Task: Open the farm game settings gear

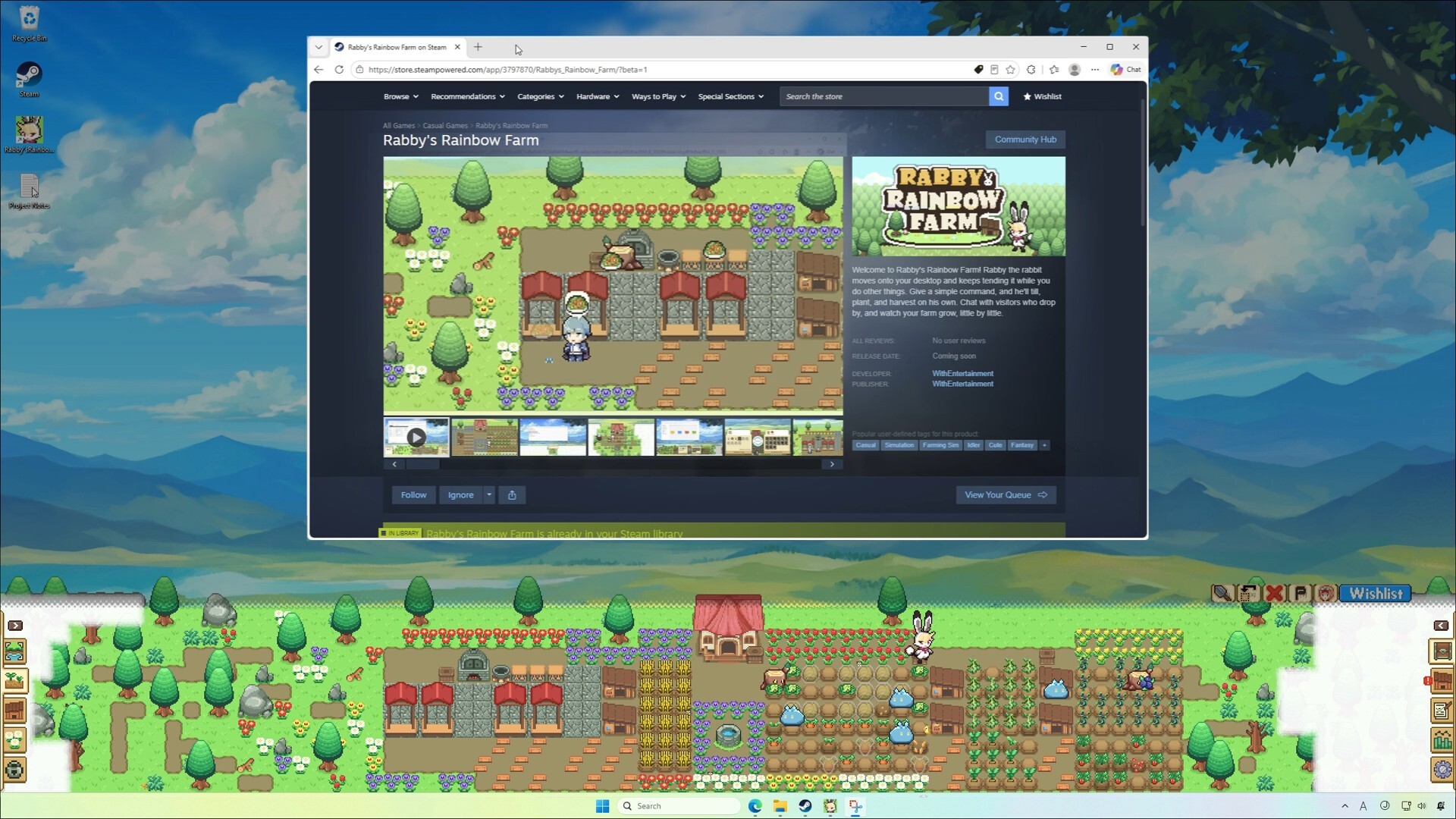Action: pos(1442,769)
